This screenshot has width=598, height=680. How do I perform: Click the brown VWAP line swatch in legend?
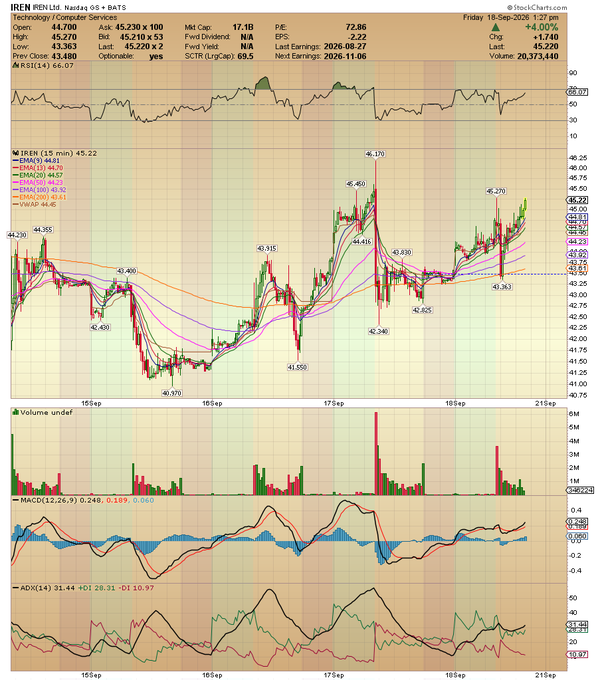pos(16,205)
